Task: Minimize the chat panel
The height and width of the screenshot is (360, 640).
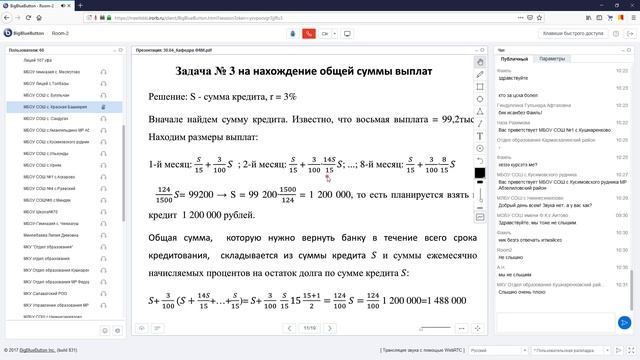Action: click(x=623, y=50)
